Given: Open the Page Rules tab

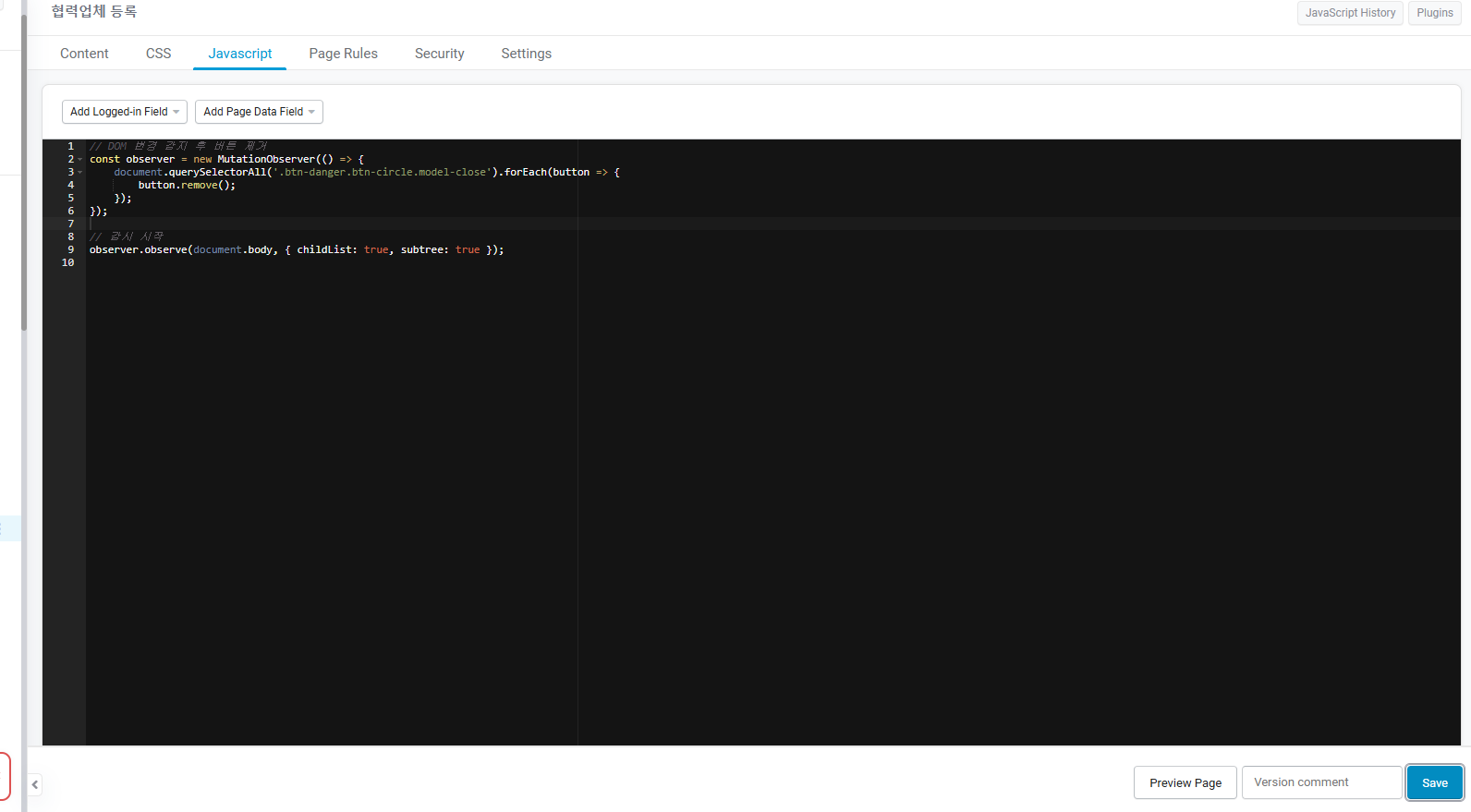Looking at the screenshot, I should pyautogui.click(x=344, y=54).
